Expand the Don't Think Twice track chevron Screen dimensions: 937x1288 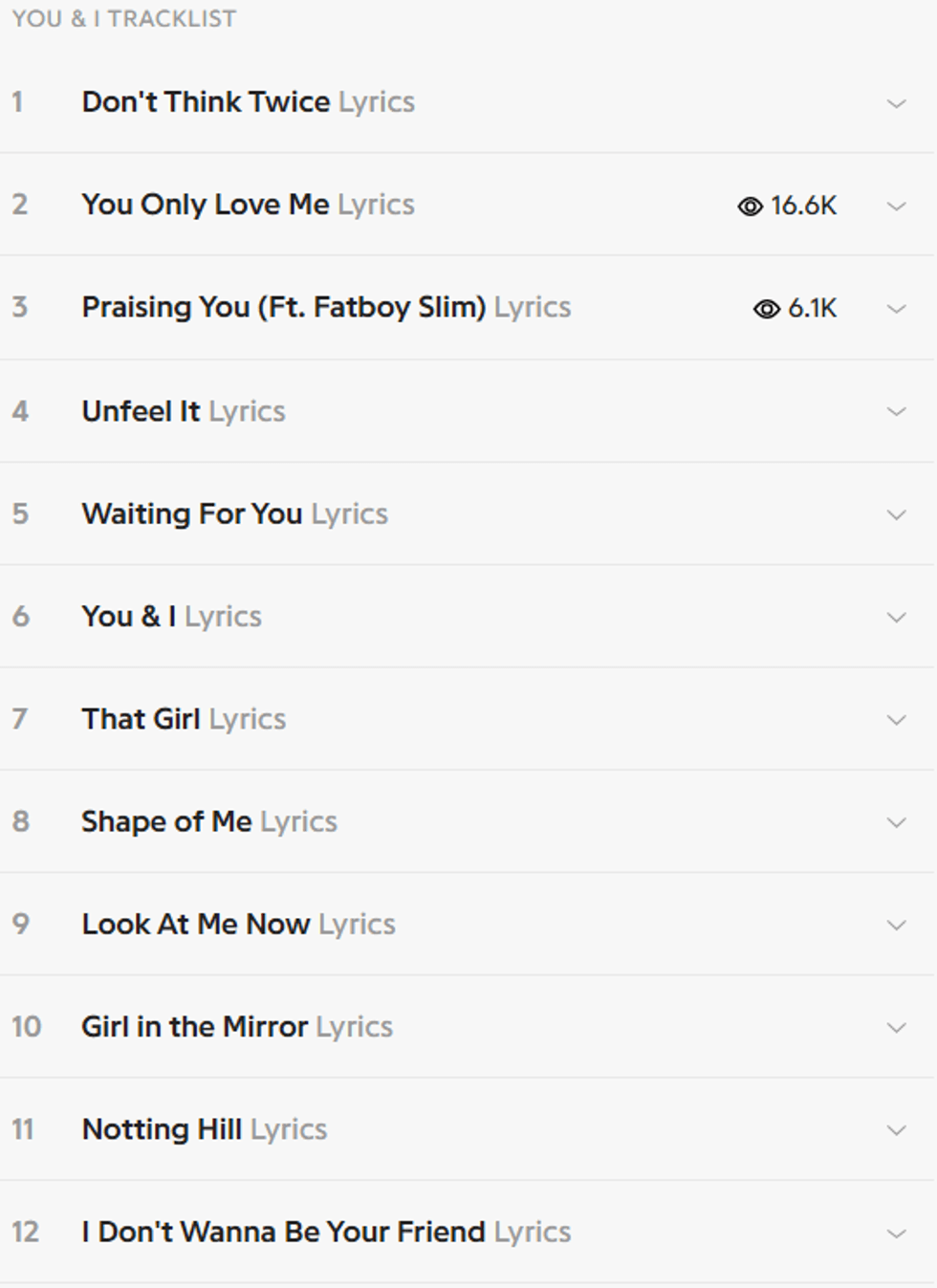click(896, 103)
